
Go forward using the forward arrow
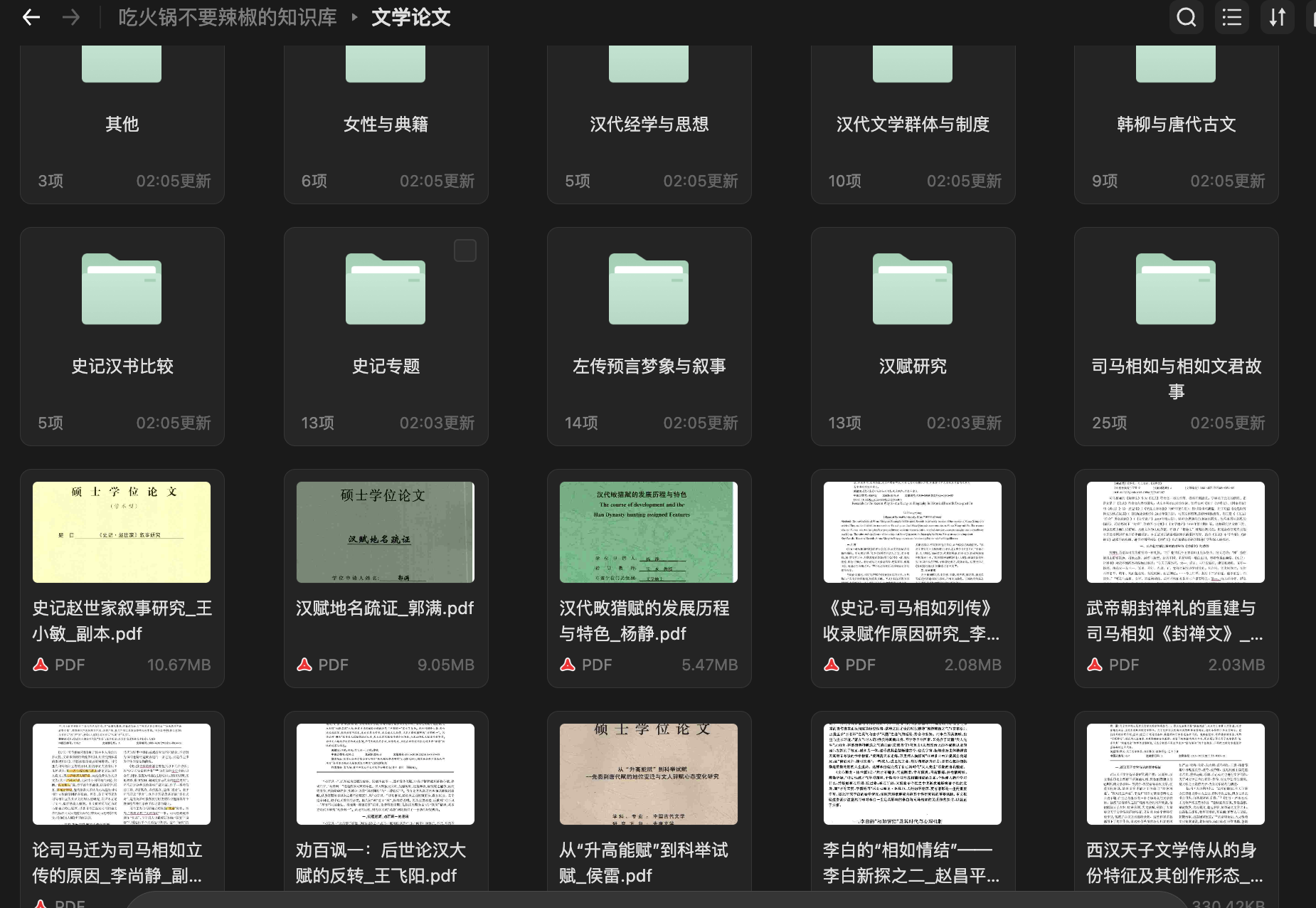(71, 17)
